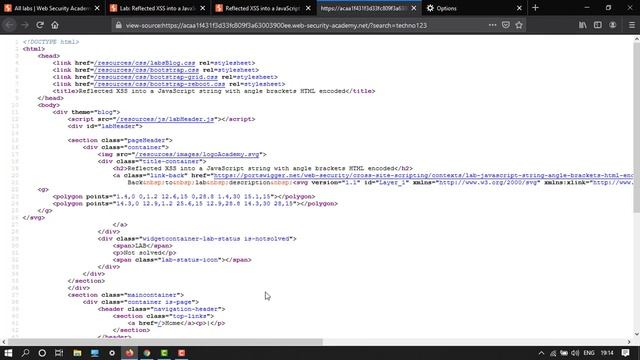Close the 'All labs | Web Security Academy' tab
Image resolution: width=640 pixels, height=360 pixels.
pyautogui.click(x=97, y=8)
